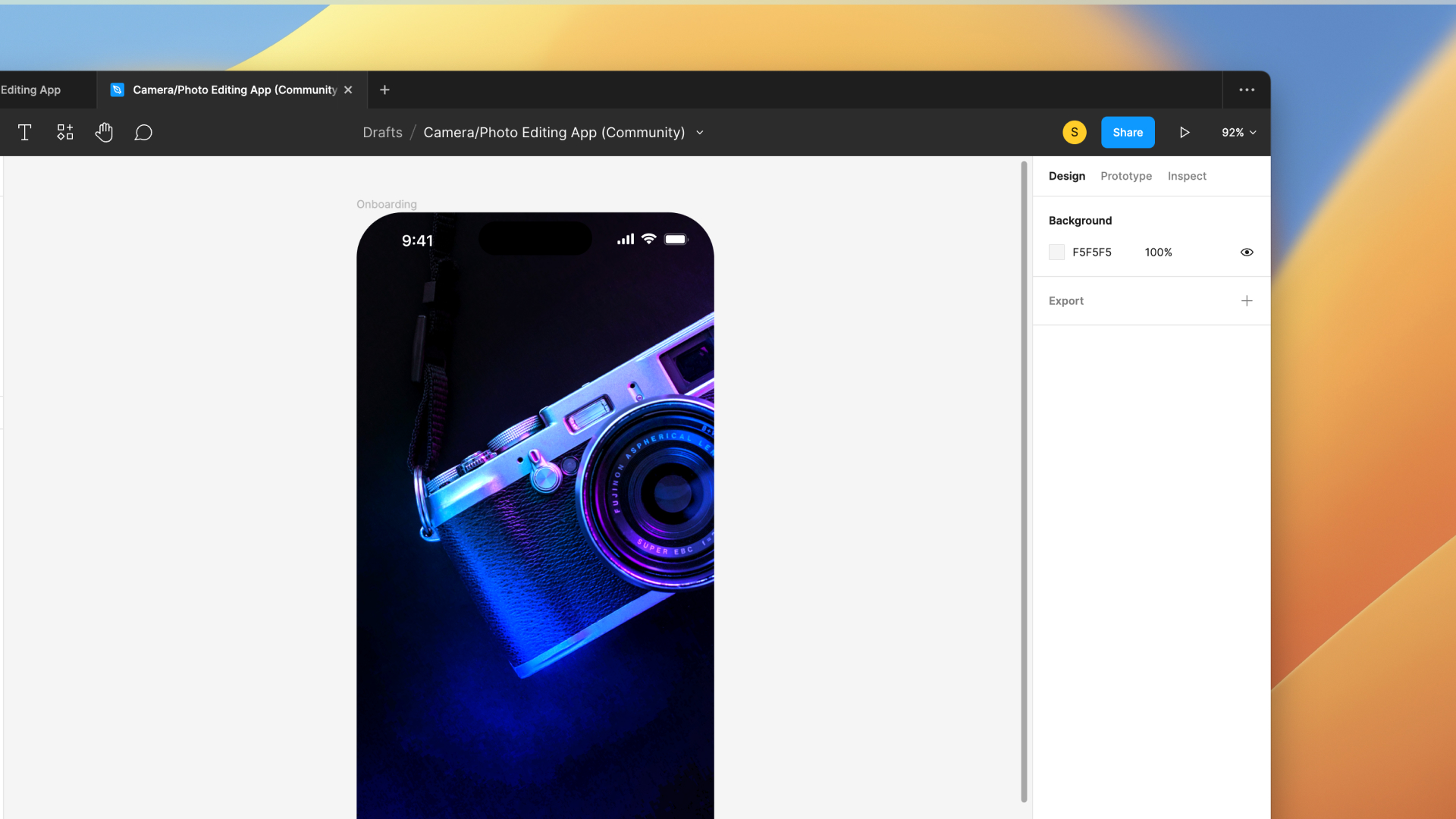Click the Wi-Fi icon in phone status bar
The image size is (1456, 819).
point(648,239)
